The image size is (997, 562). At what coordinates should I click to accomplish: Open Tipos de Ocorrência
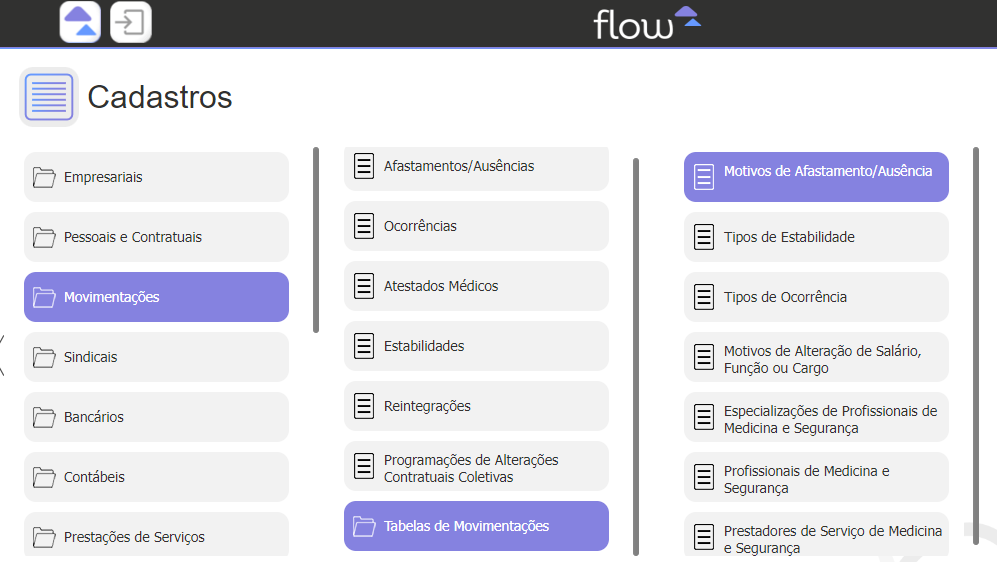coord(816,297)
